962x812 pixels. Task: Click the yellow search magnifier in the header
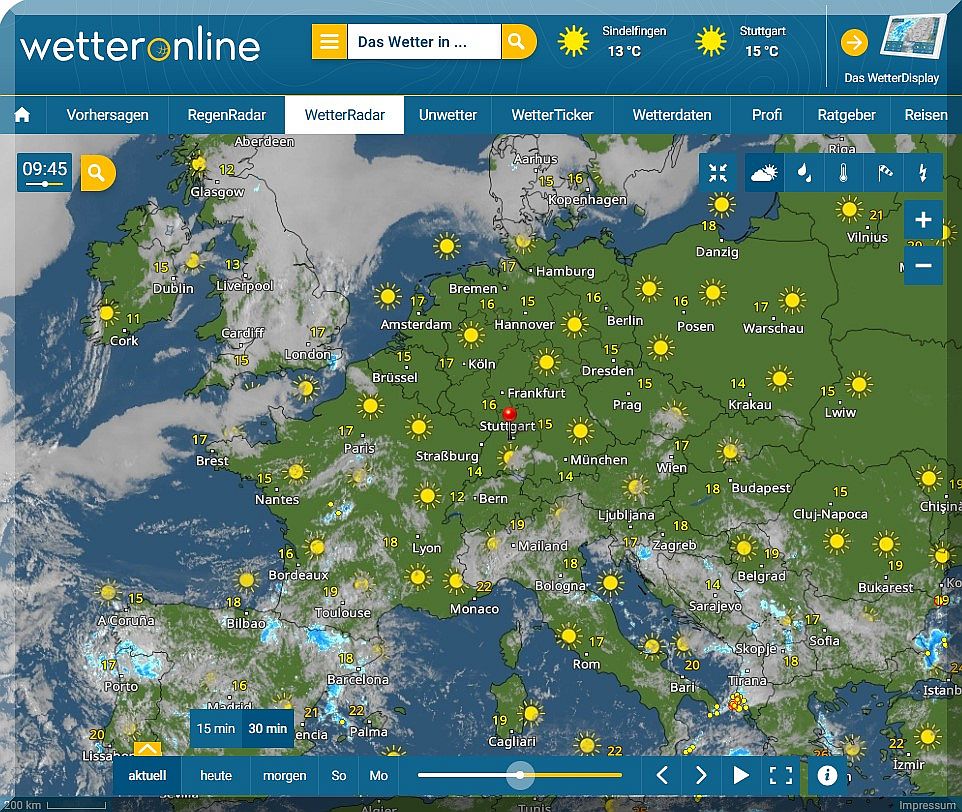click(x=517, y=42)
